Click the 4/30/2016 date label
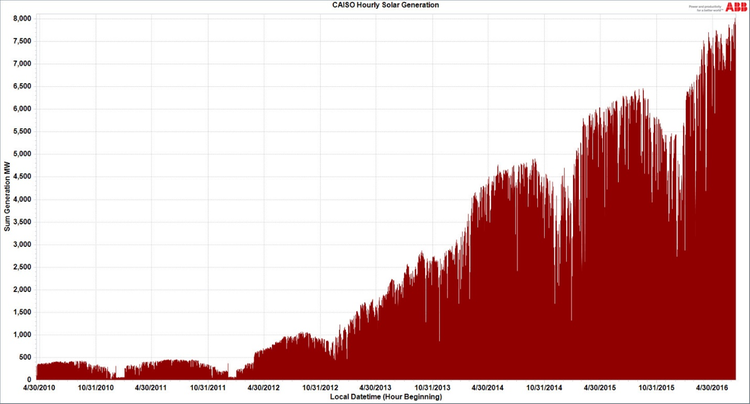 point(712,388)
